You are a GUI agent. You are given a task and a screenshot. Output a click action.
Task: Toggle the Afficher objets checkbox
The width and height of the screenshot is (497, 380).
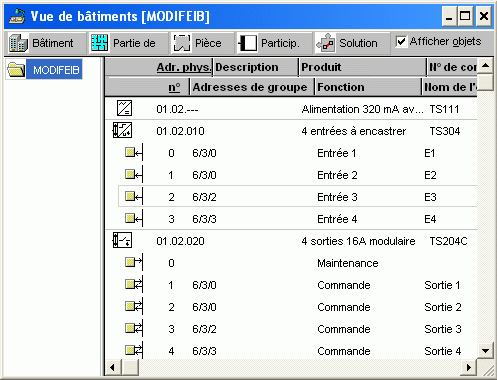(401, 42)
